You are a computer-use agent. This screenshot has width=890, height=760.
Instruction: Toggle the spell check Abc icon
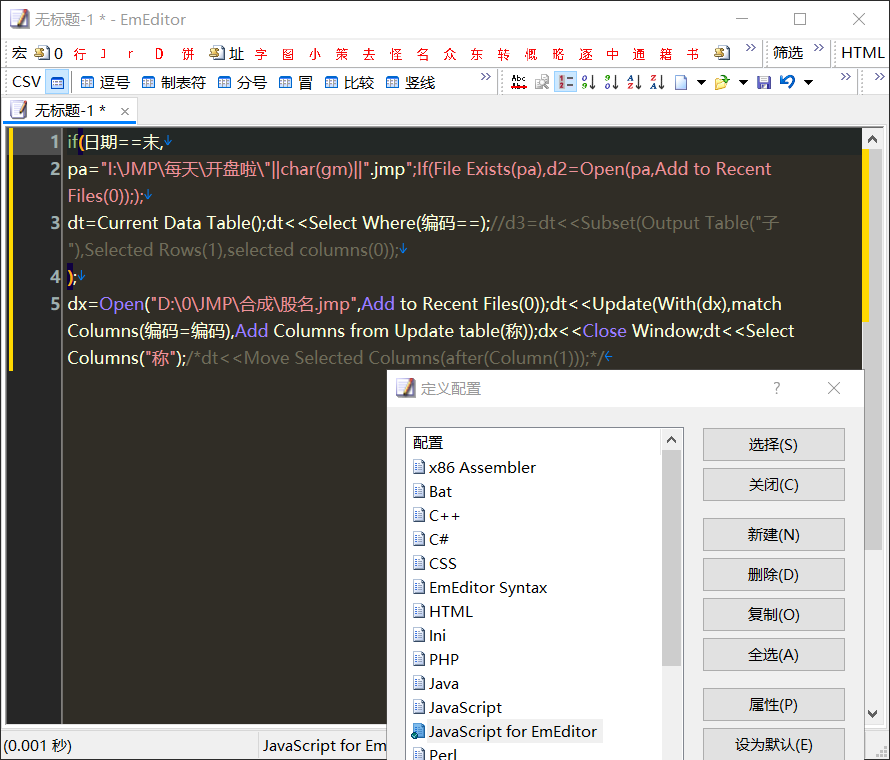coord(518,82)
